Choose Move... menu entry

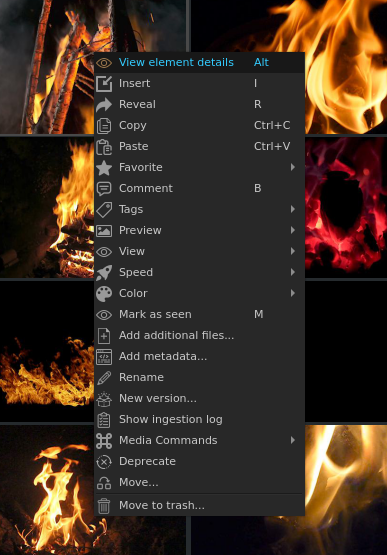(199, 482)
